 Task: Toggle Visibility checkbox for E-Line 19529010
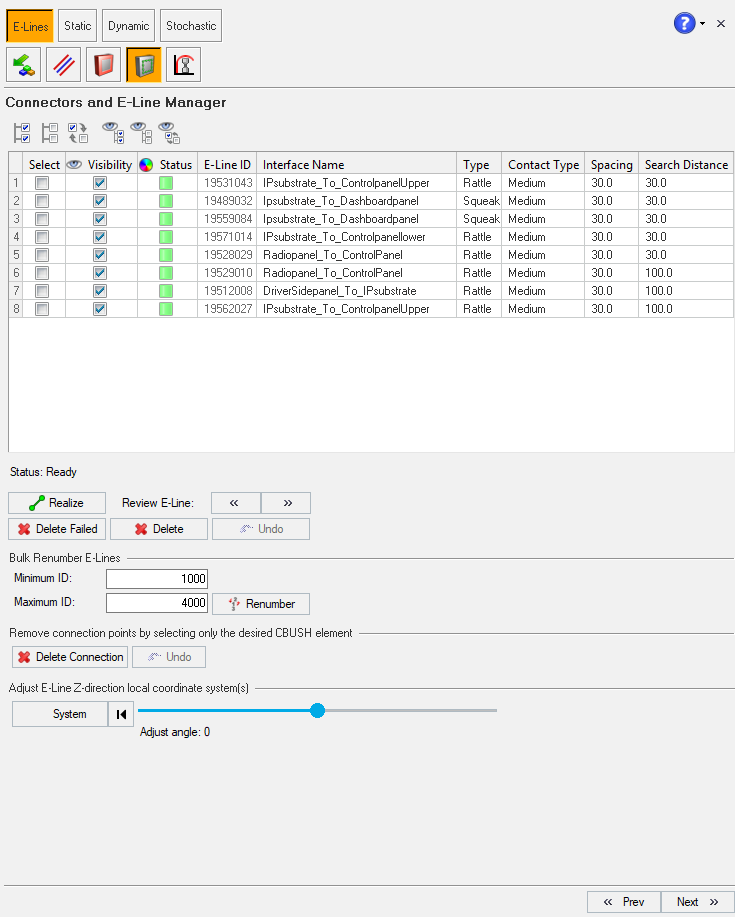(x=100, y=273)
